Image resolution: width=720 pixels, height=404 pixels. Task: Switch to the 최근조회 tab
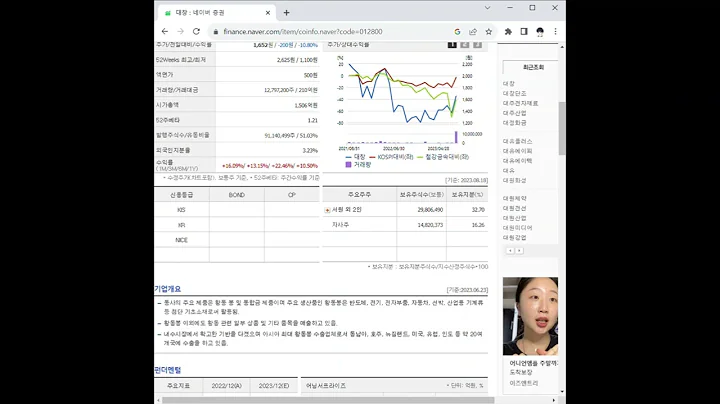coord(533,67)
